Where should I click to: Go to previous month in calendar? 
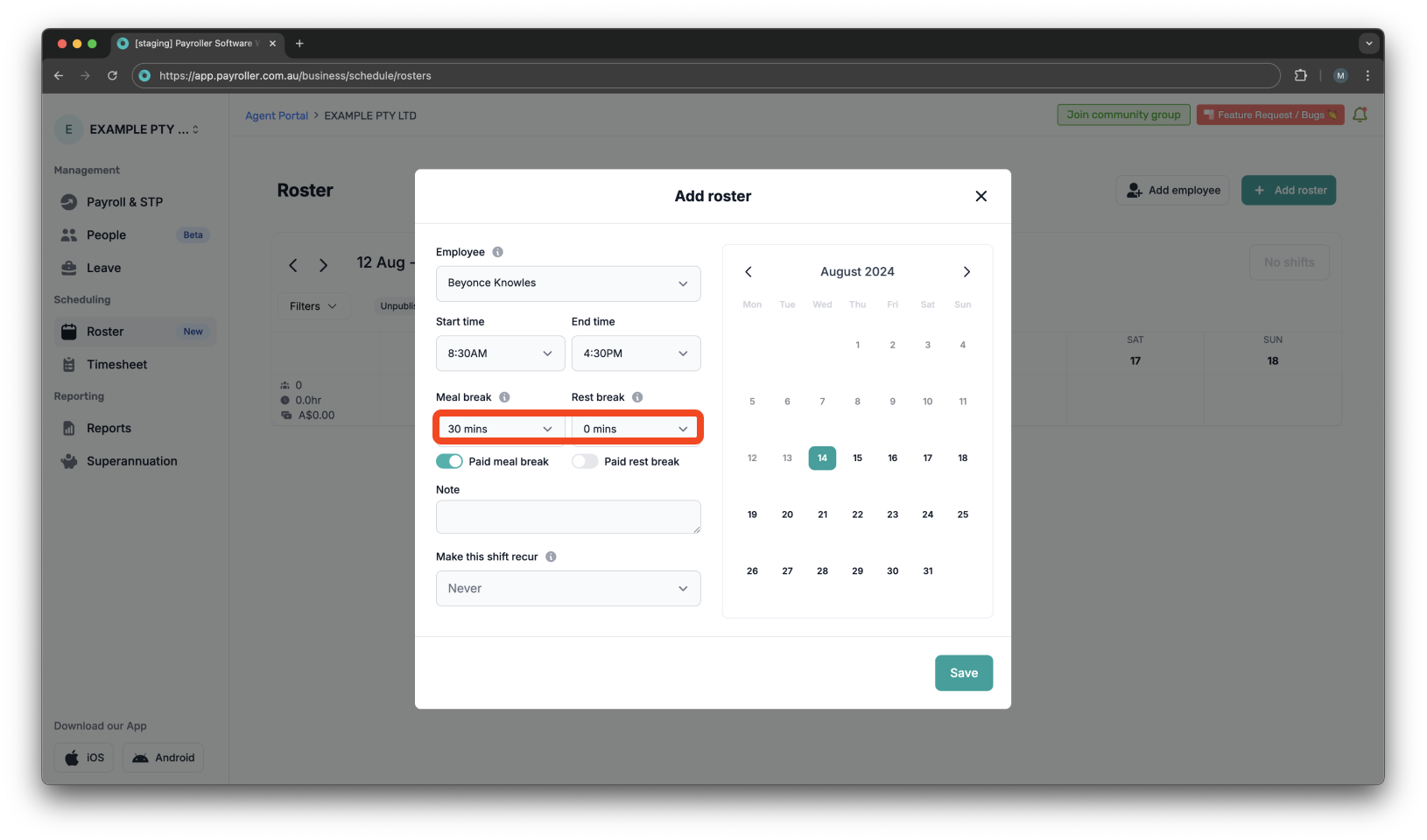749,272
